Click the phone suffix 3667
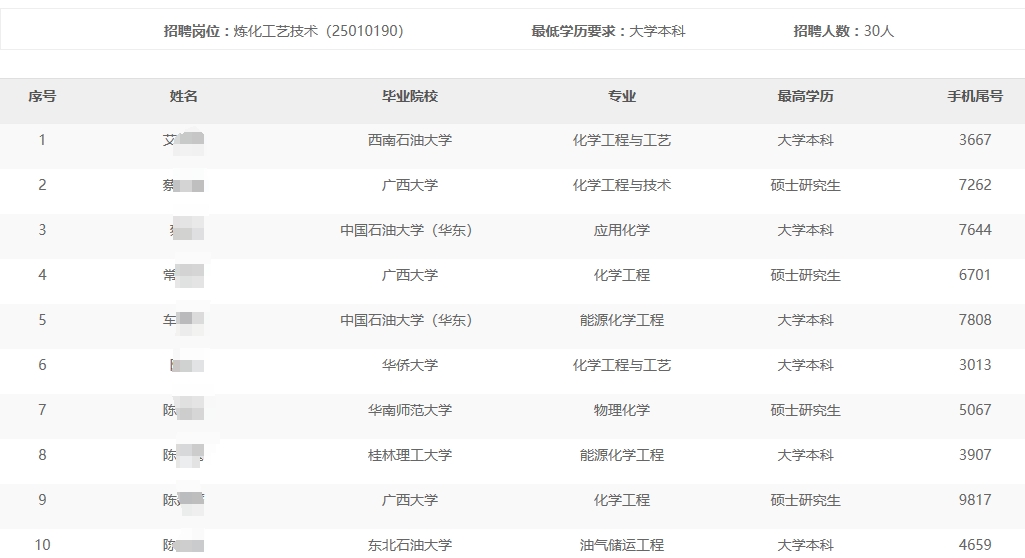1025x558 pixels. click(x=975, y=140)
